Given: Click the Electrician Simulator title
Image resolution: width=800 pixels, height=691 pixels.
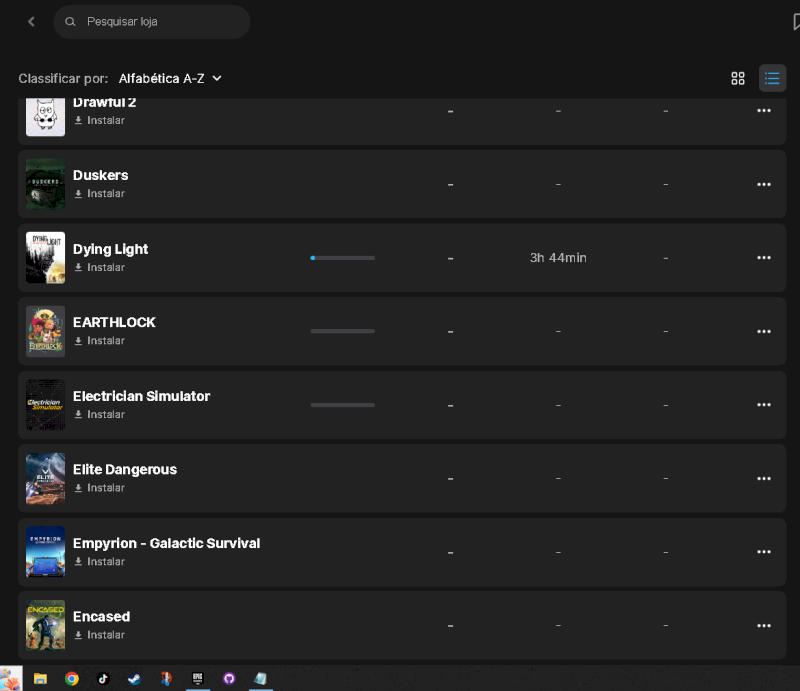Looking at the screenshot, I should click(141, 396).
